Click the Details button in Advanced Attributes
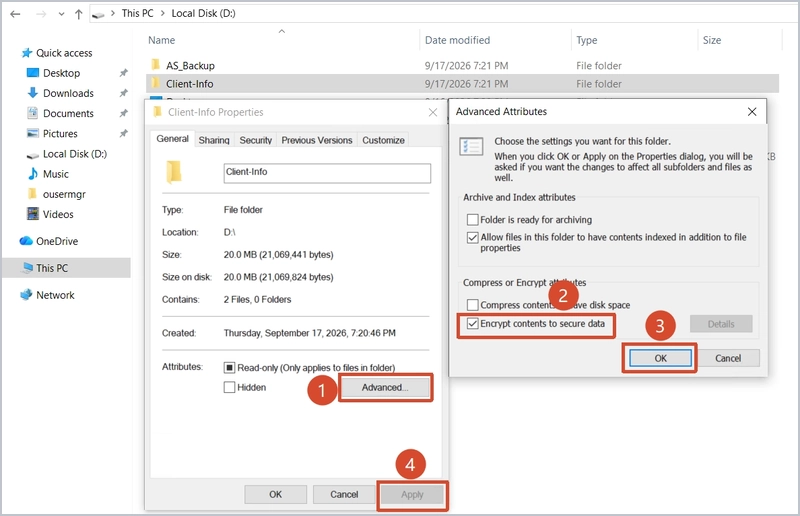Screen dimensions: 800x516 point(721,324)
